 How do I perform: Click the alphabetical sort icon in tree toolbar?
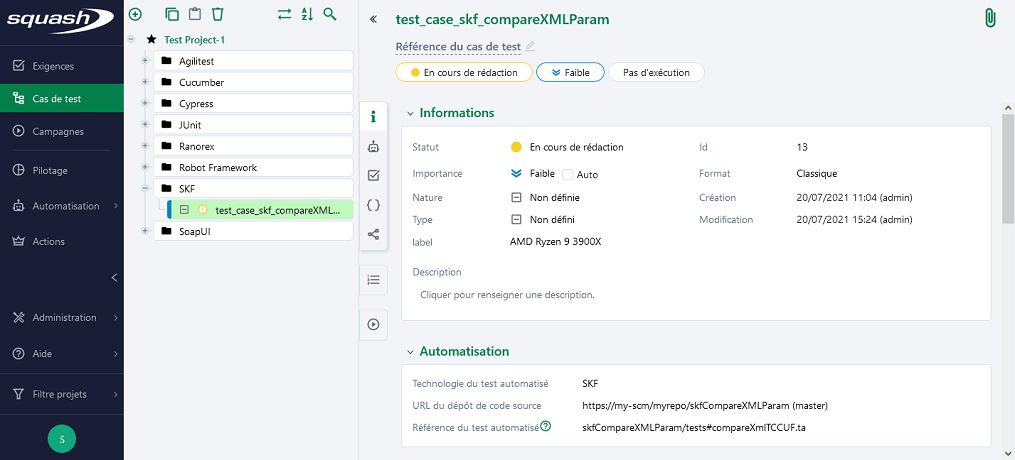click(307, 14)
